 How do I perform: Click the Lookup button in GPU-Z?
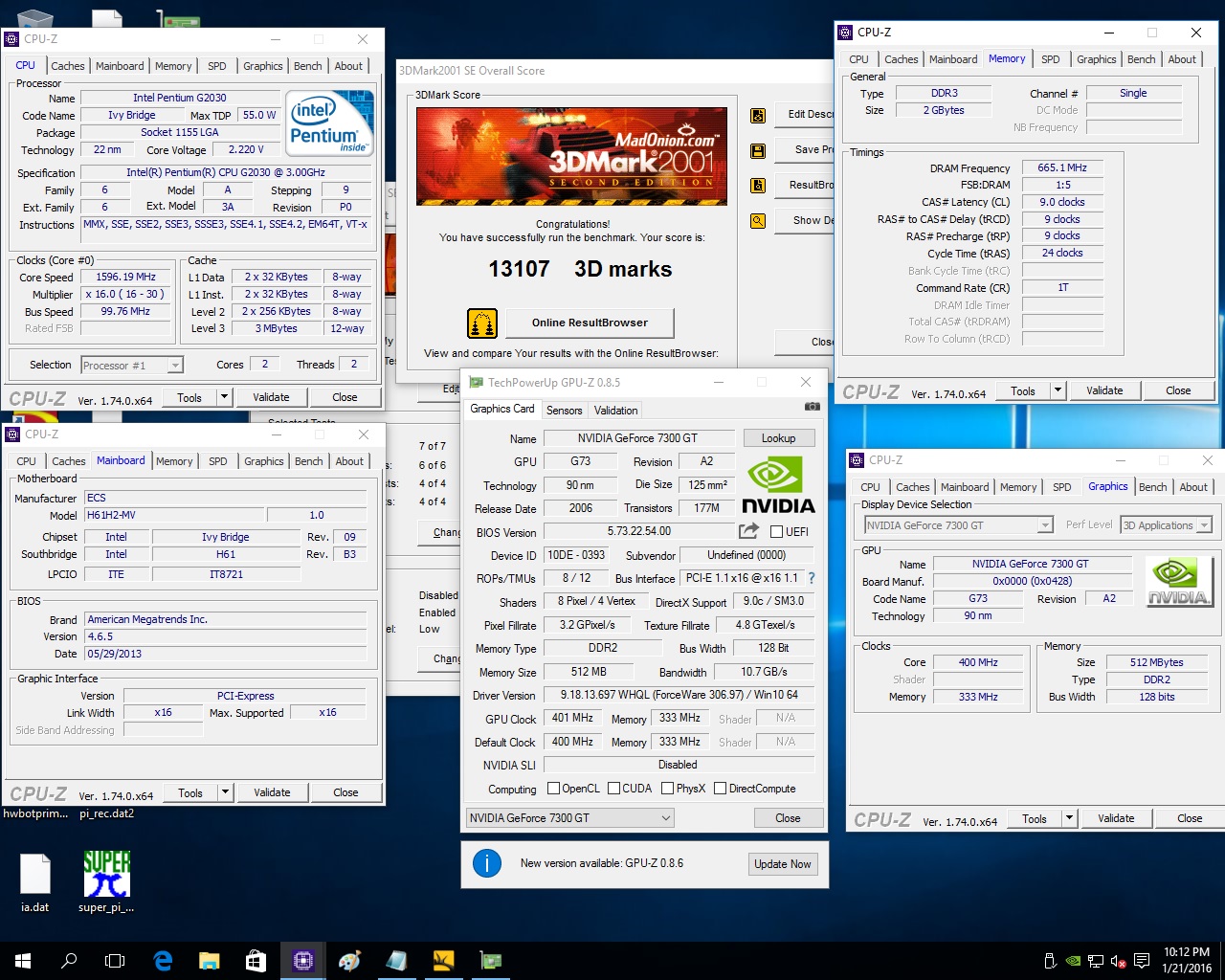pos(778,438)
